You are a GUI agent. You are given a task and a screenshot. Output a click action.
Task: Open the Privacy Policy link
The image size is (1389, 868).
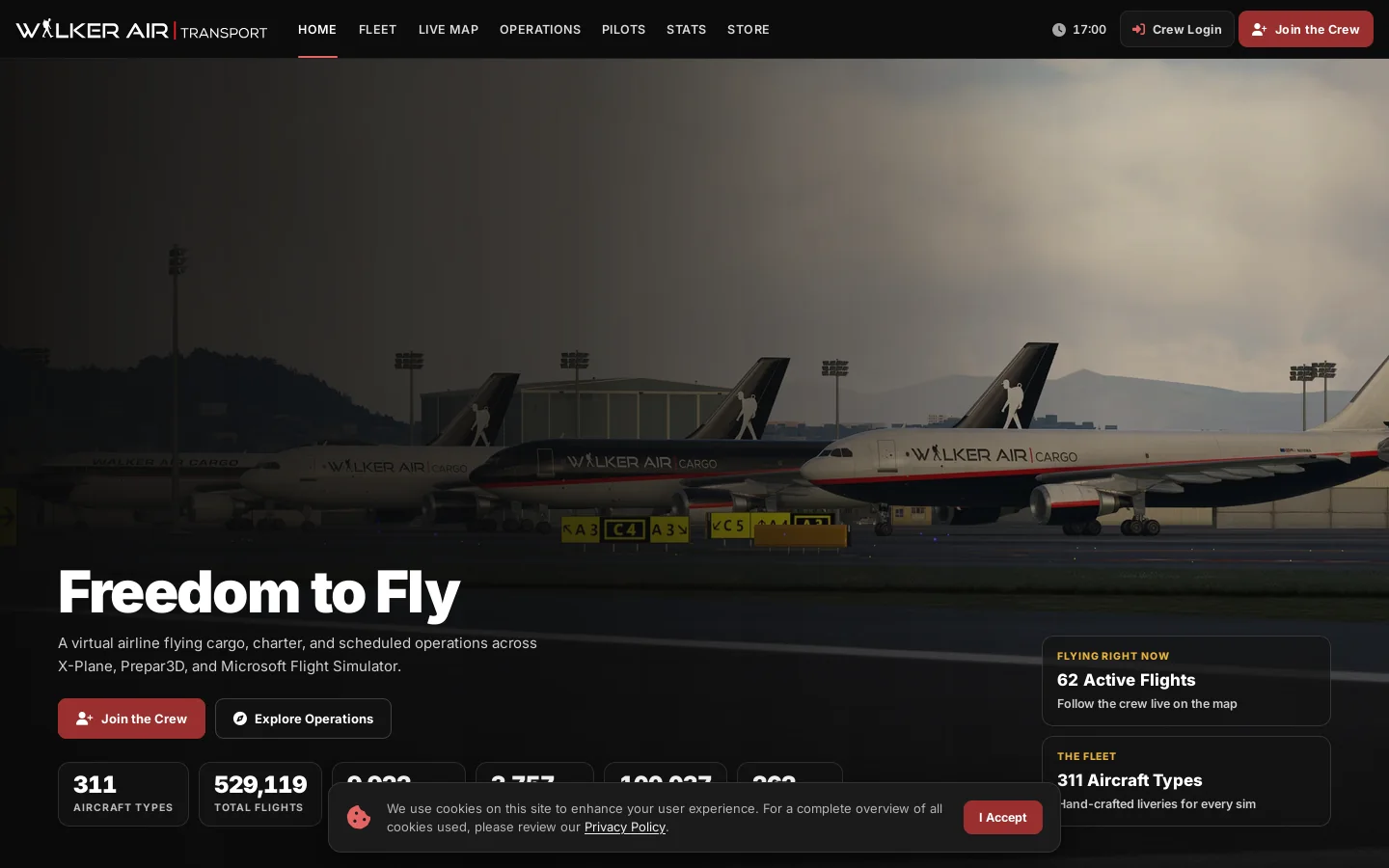pyautogui.click(x=625, y=827)
